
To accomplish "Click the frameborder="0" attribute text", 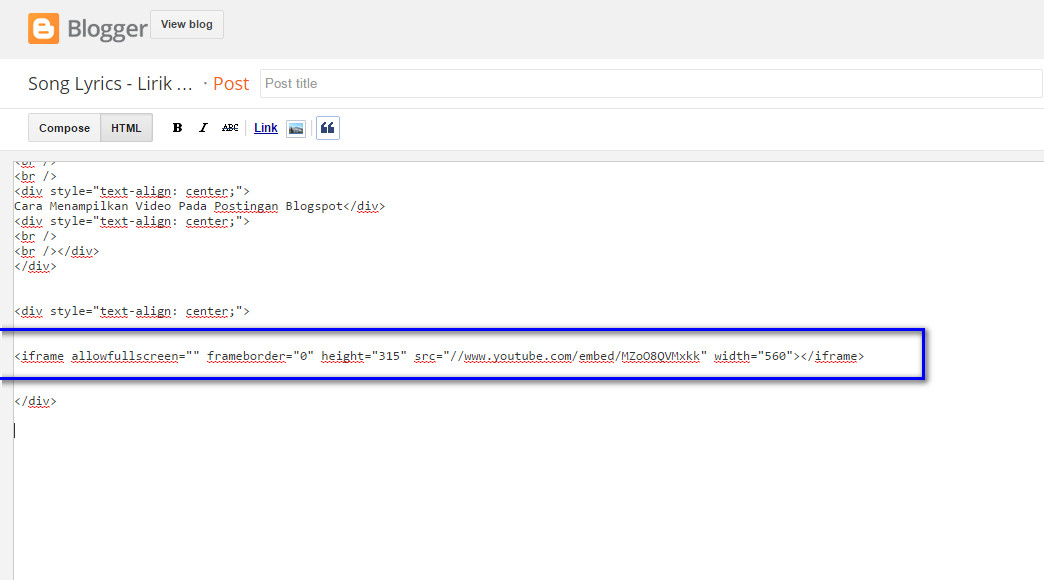I will (260, 356).
